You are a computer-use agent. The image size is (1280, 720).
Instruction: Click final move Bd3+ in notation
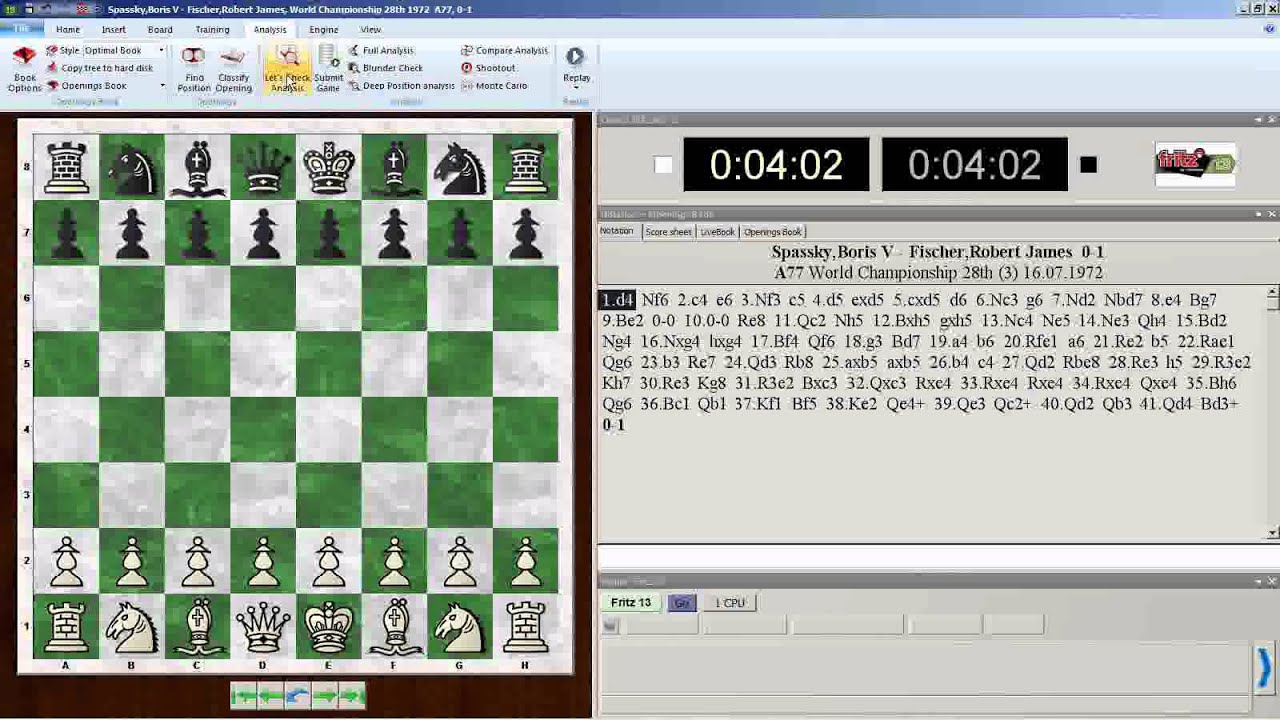tap(1219, 404)
